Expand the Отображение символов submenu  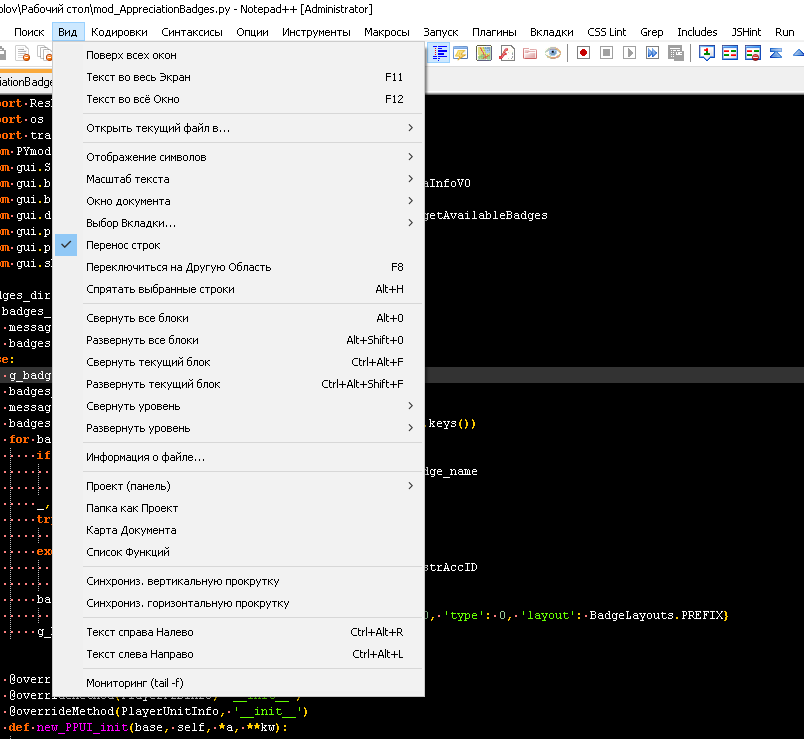click(238, 157)
